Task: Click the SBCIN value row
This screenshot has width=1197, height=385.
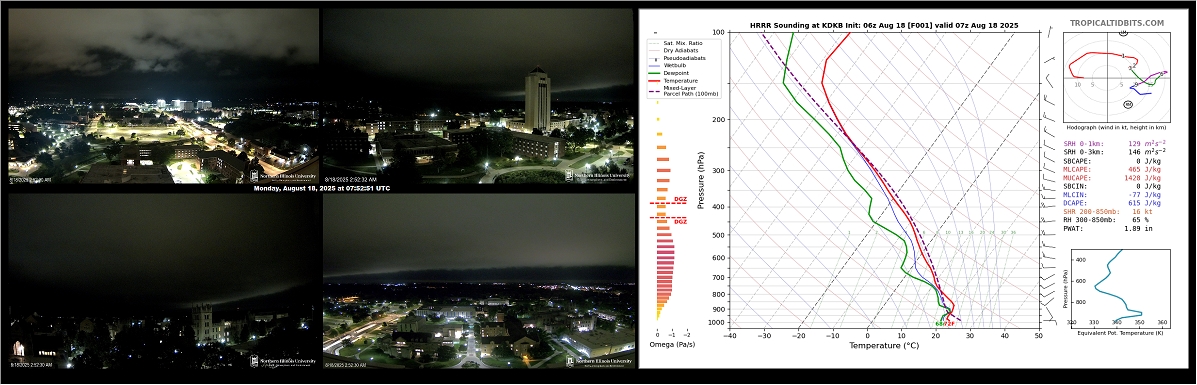Action: click(x=1113, y=186)
